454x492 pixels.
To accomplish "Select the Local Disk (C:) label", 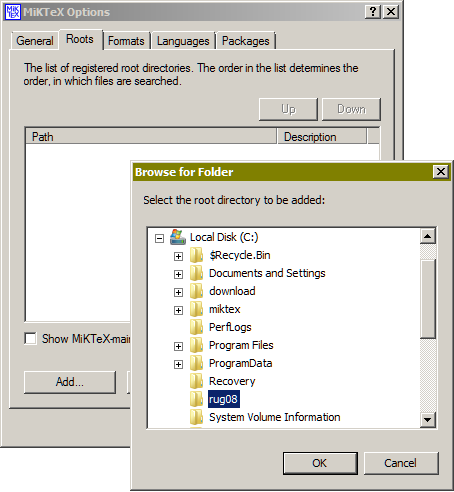I will (x=224, y=237).
